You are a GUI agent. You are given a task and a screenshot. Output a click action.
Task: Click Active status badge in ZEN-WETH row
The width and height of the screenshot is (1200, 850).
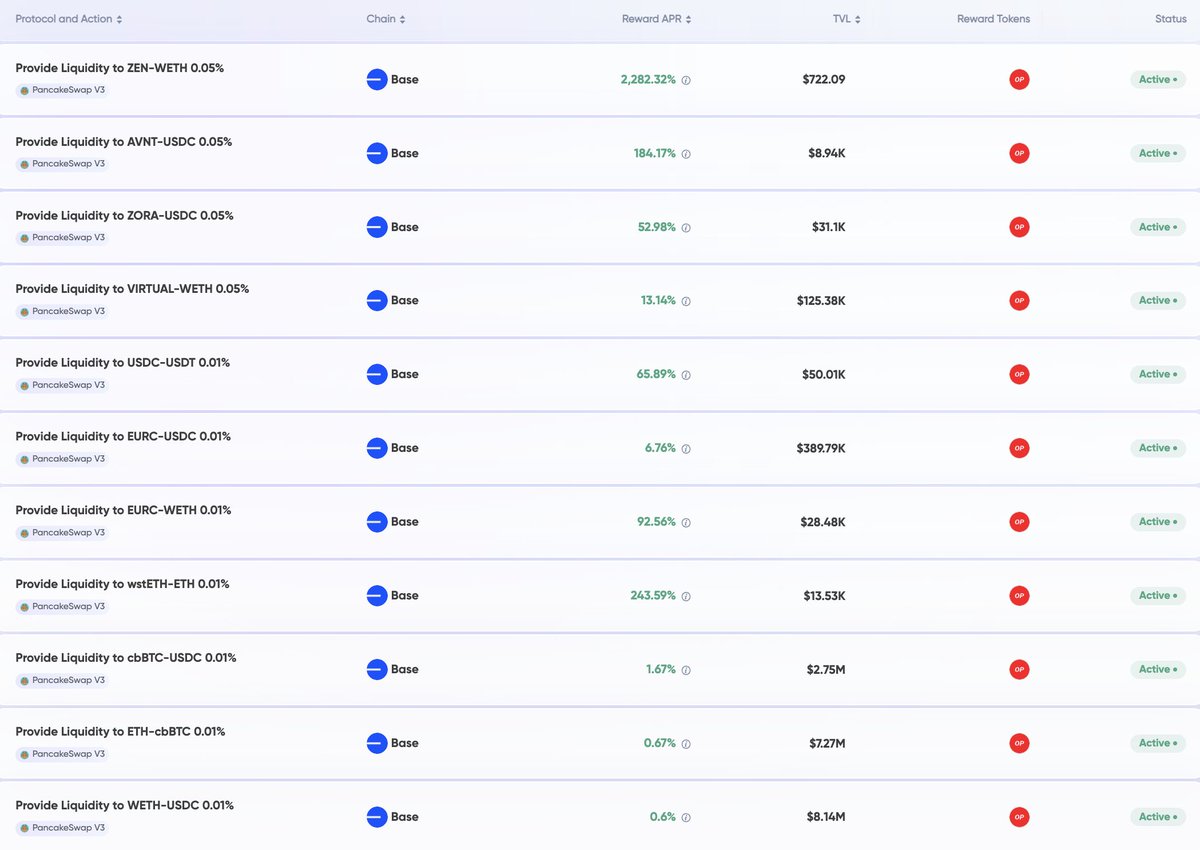(x=1158, y=79)
